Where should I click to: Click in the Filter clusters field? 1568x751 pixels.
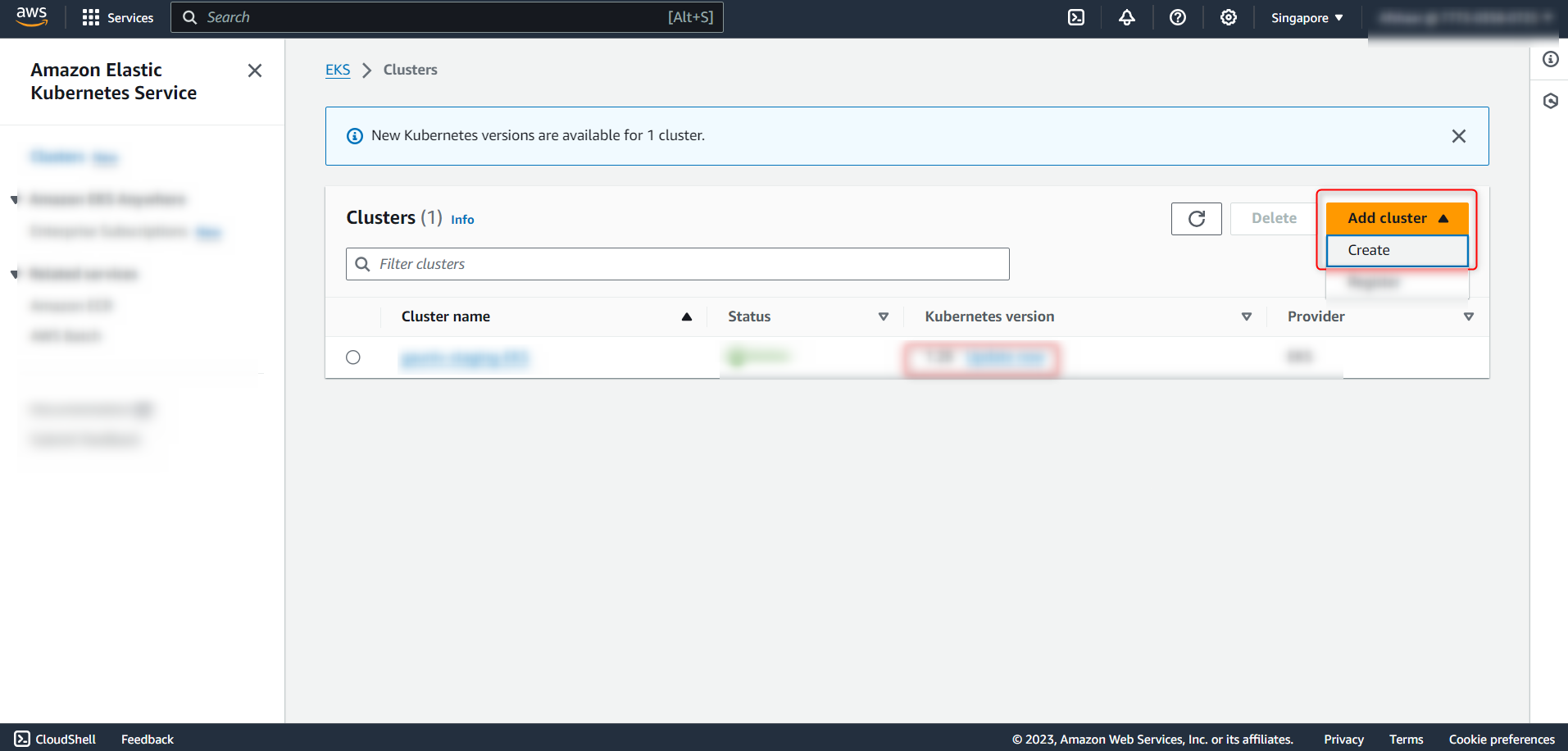(677, 263)
